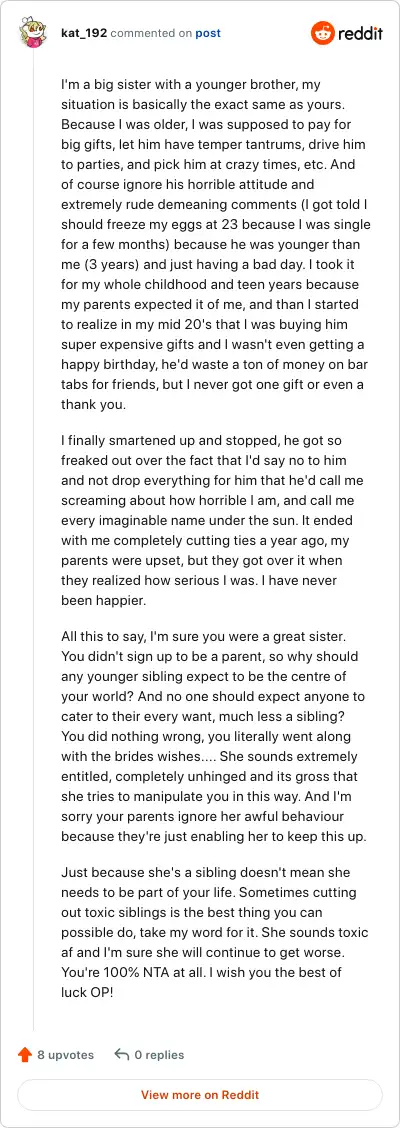Screen dimensions: 400x1128
Task: Click the orange upvote arrow icon
Action: click(x=24, y=1055)
